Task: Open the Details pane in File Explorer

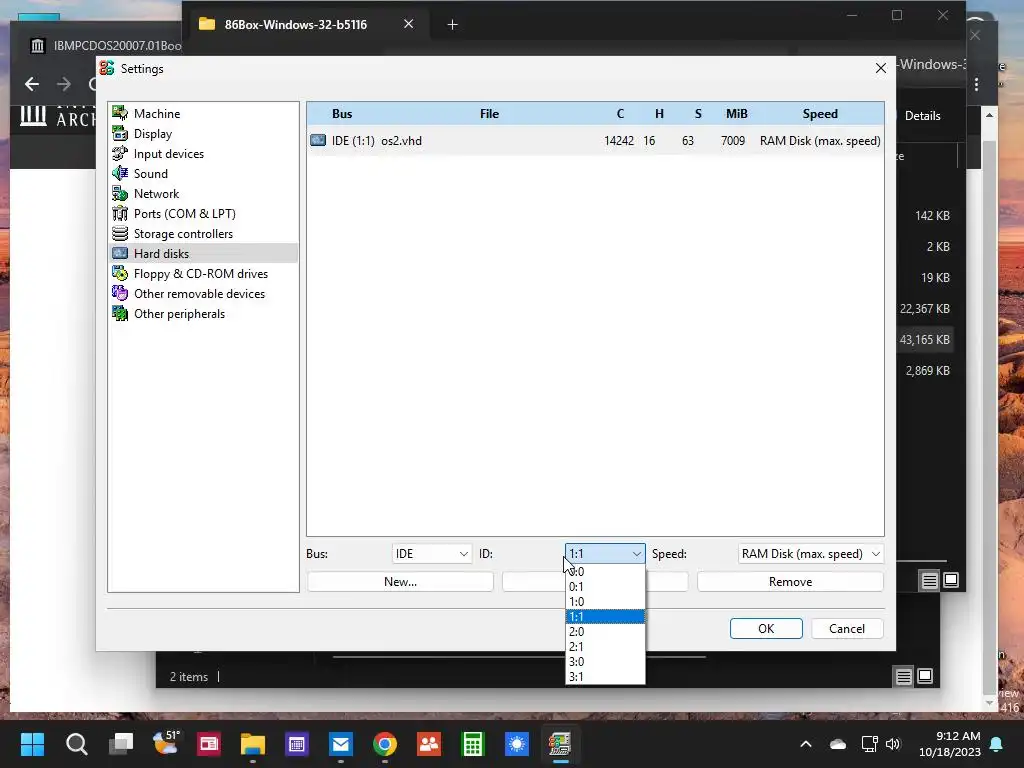Action: coord(922,116)
